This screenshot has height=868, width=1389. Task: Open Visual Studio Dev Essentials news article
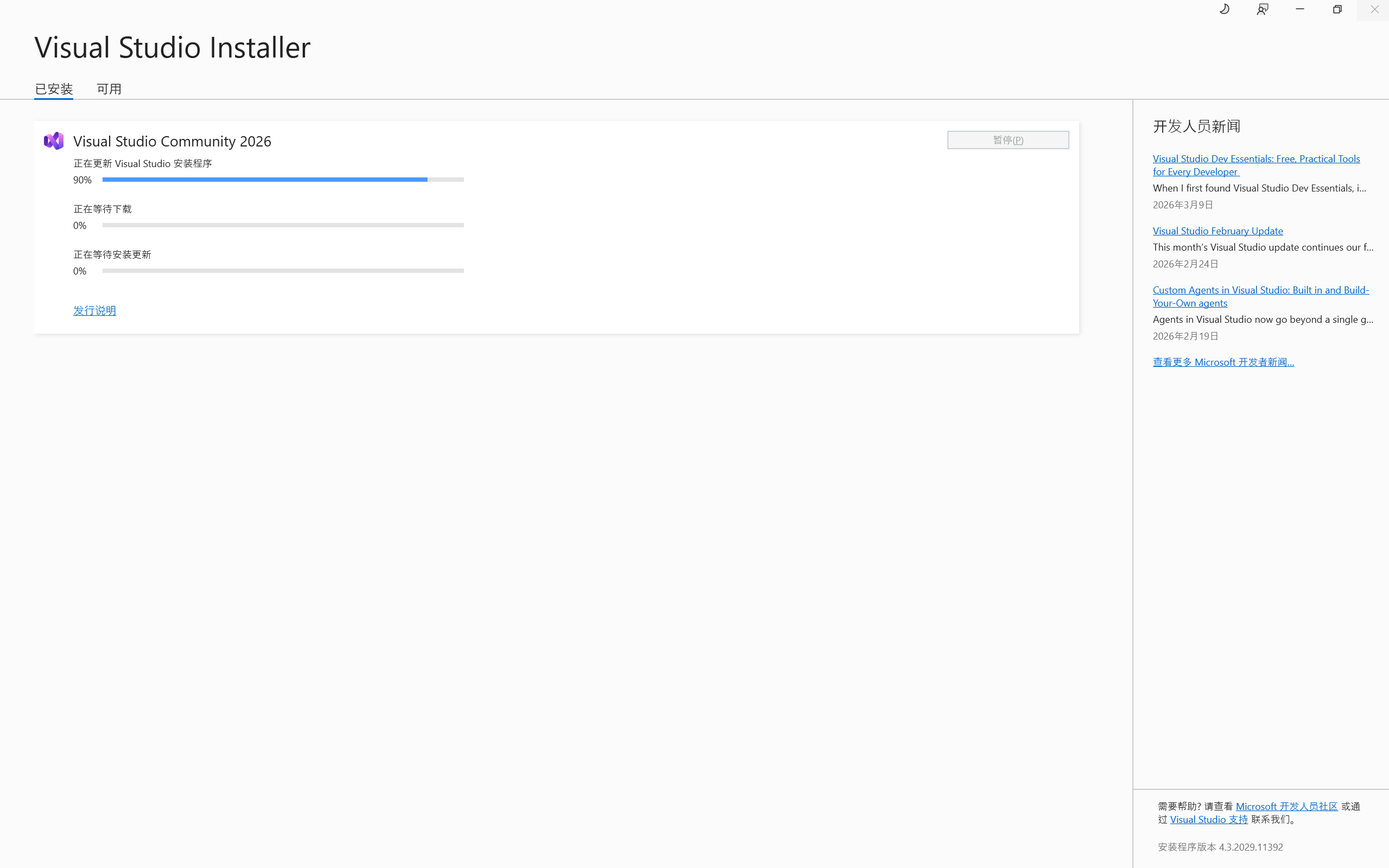(x=1256, y=165)
